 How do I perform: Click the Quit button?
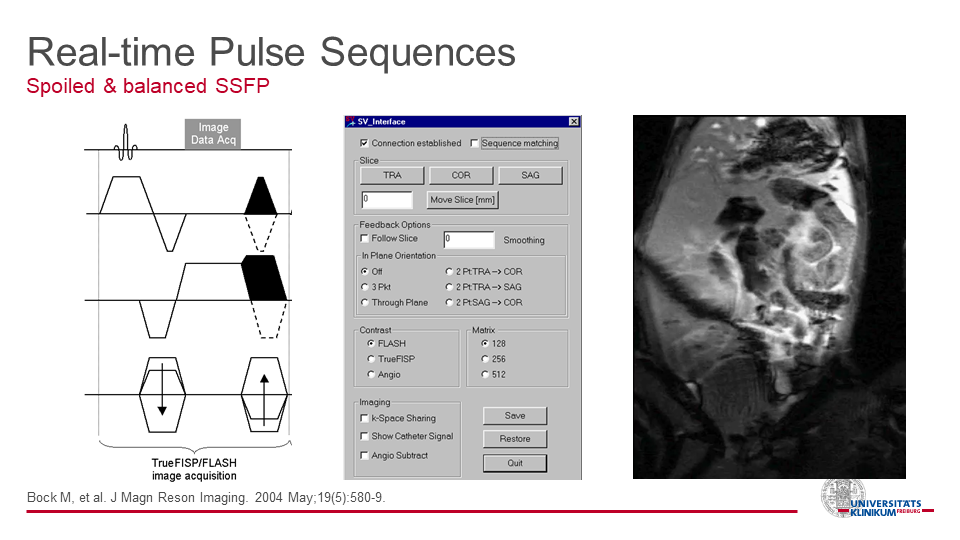[515, 463]
